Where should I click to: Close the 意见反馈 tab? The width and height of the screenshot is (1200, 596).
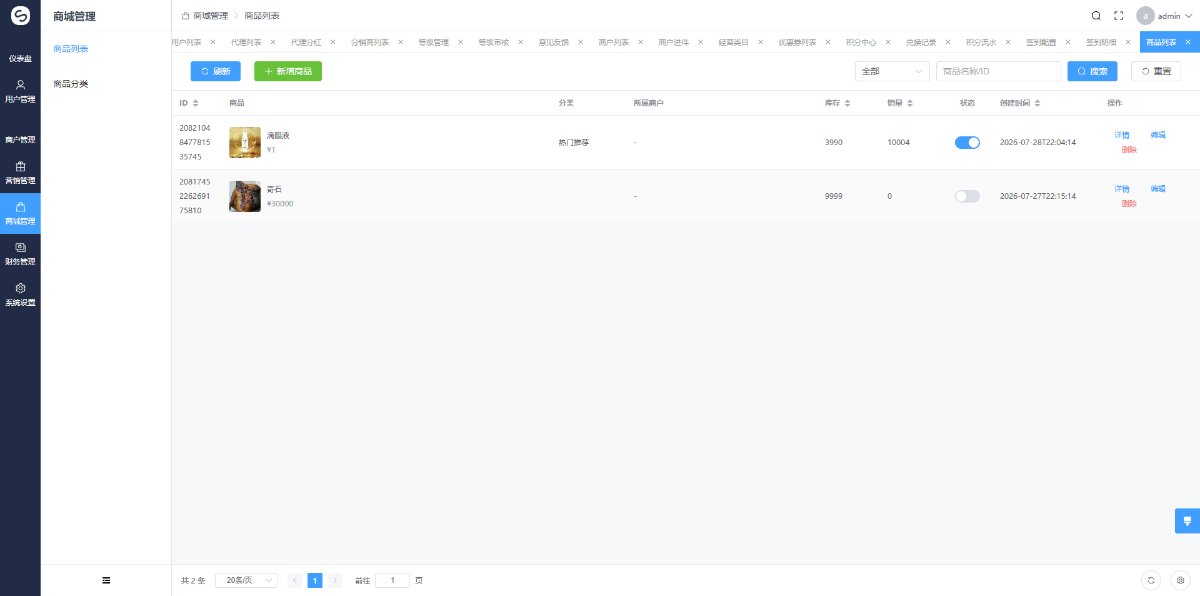point(580,43)
